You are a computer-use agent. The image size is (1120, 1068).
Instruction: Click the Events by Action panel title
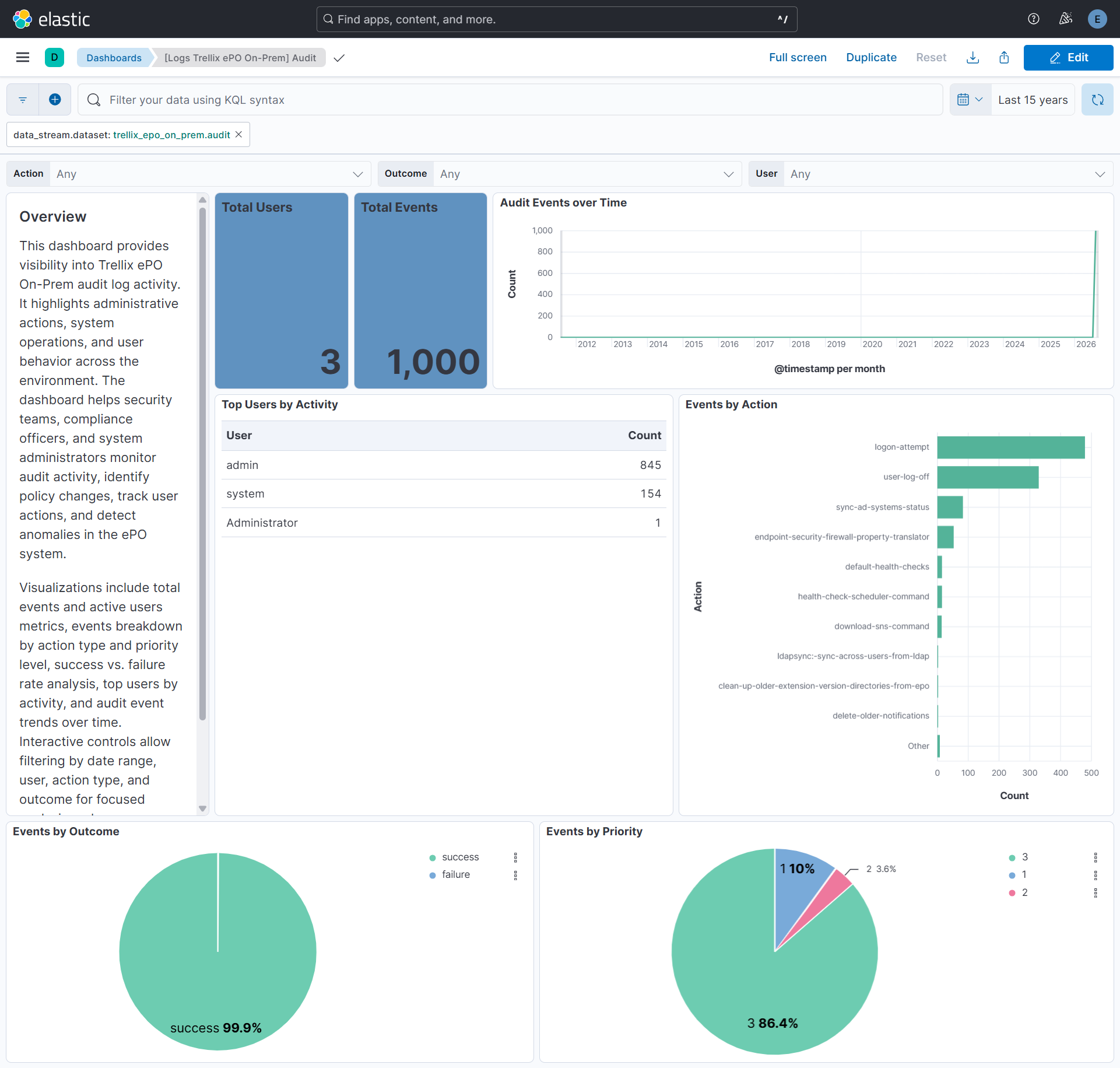(731, 404)
